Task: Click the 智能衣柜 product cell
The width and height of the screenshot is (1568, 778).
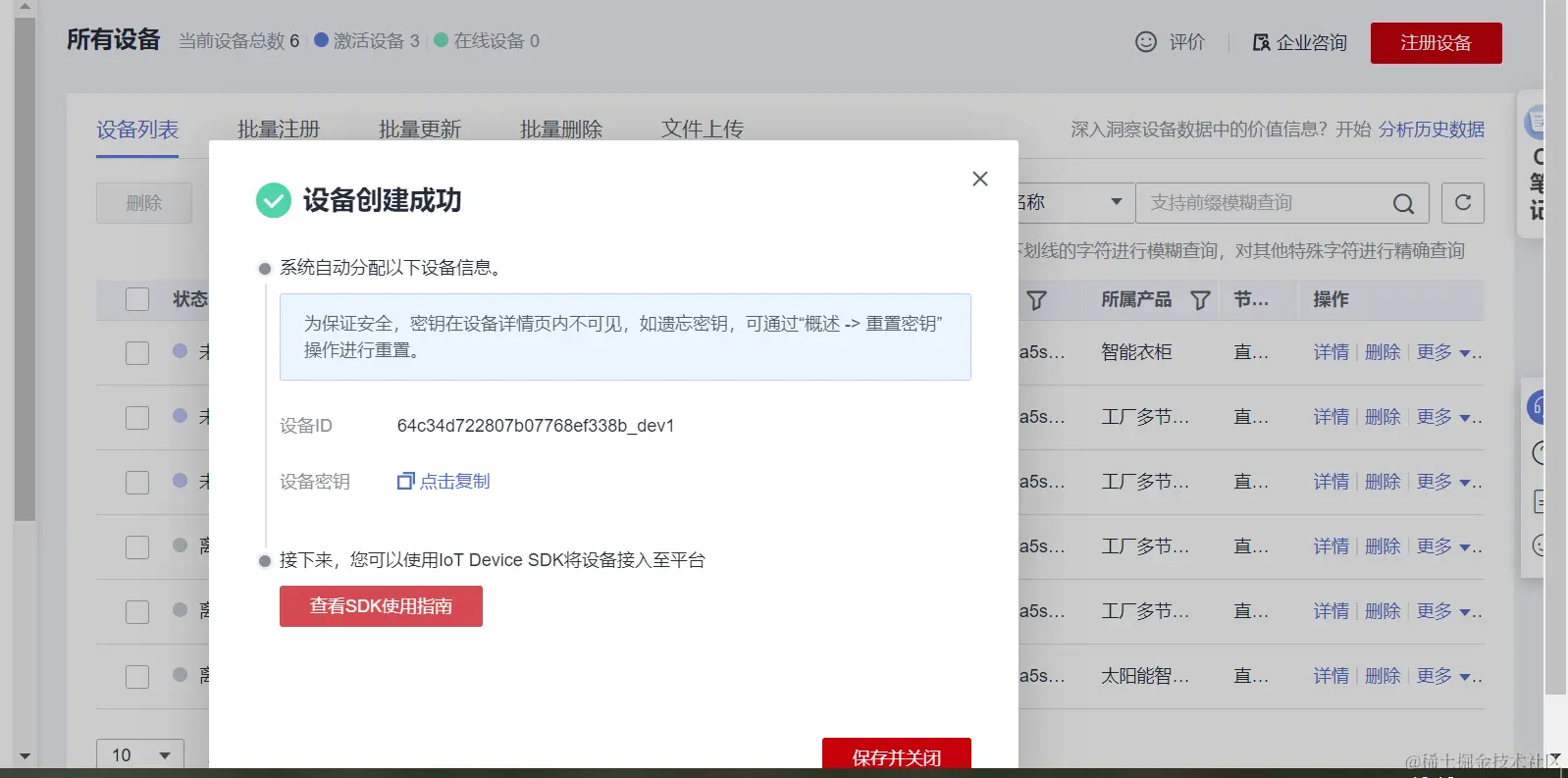Action: tap(1136, 352)
